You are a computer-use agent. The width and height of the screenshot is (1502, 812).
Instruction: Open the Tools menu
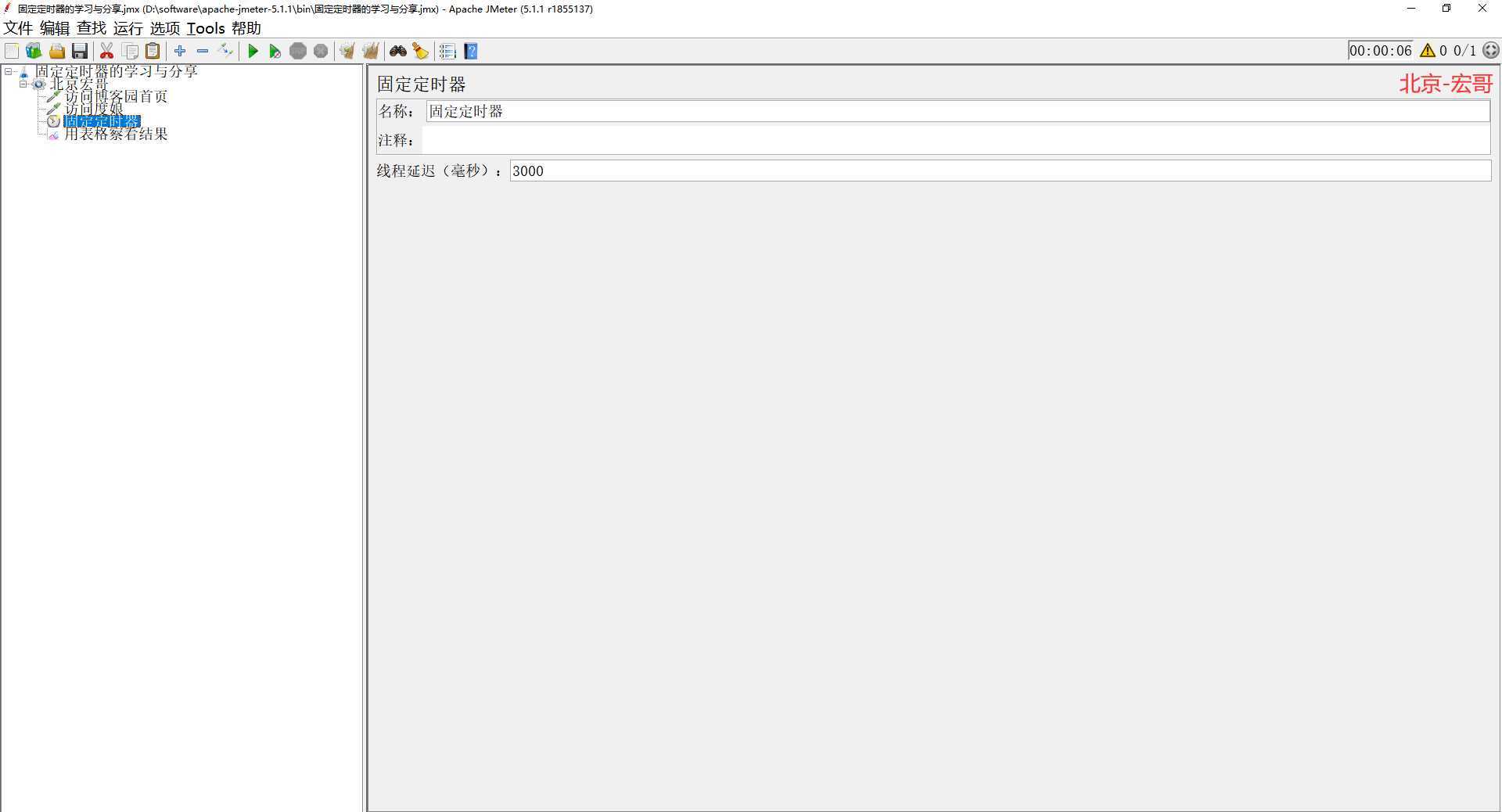pos(206,28)
